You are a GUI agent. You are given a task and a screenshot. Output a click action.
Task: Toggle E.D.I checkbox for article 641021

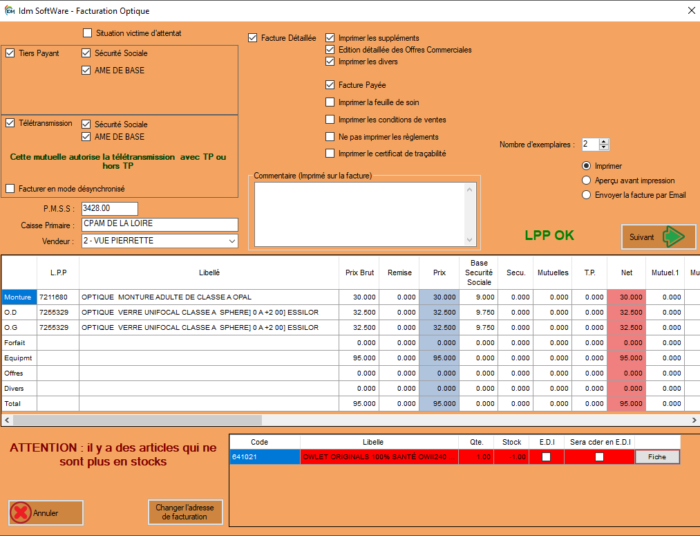click(x=546, y=457)
